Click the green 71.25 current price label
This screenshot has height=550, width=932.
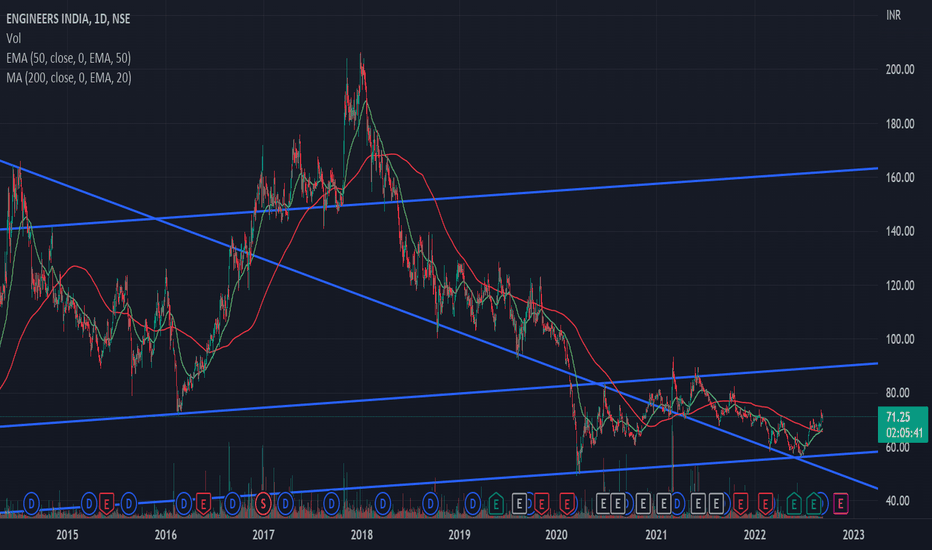coord(898,417)
